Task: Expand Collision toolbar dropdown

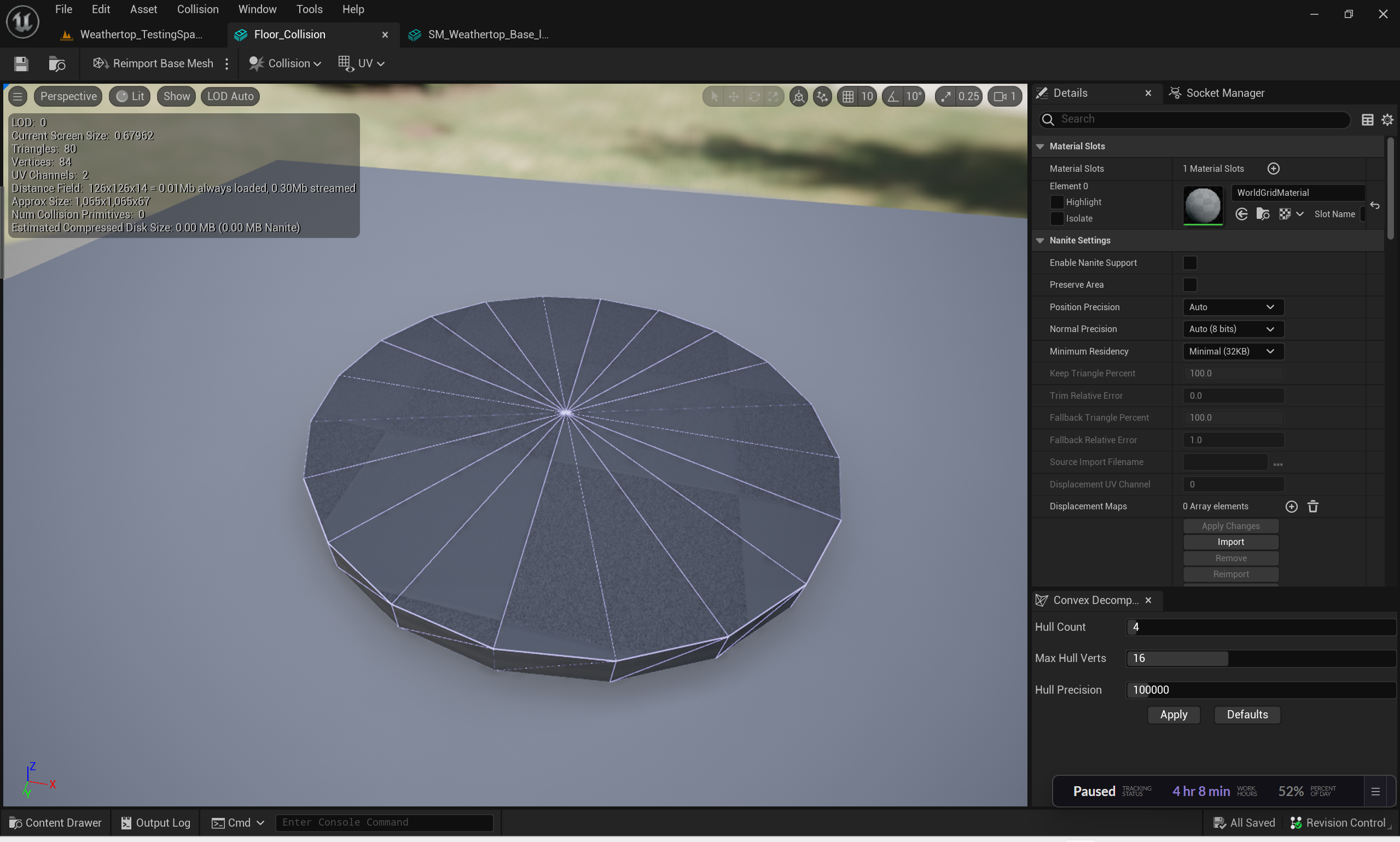Action: 286,63
